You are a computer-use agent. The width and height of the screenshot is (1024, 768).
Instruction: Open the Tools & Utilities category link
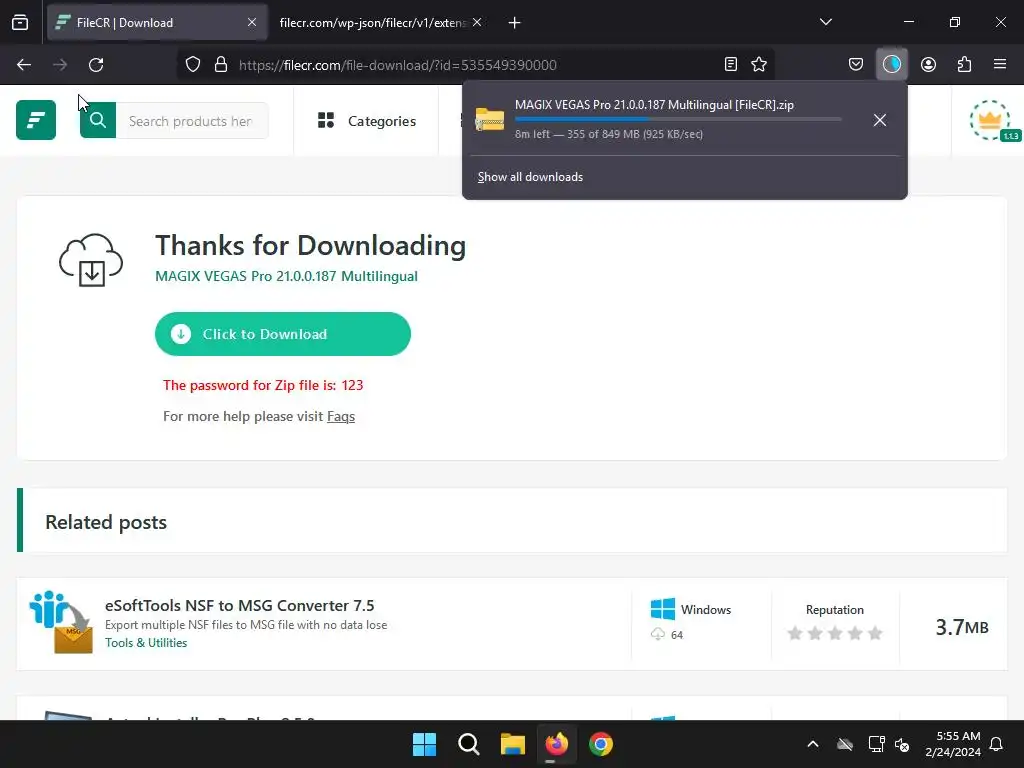146,643
